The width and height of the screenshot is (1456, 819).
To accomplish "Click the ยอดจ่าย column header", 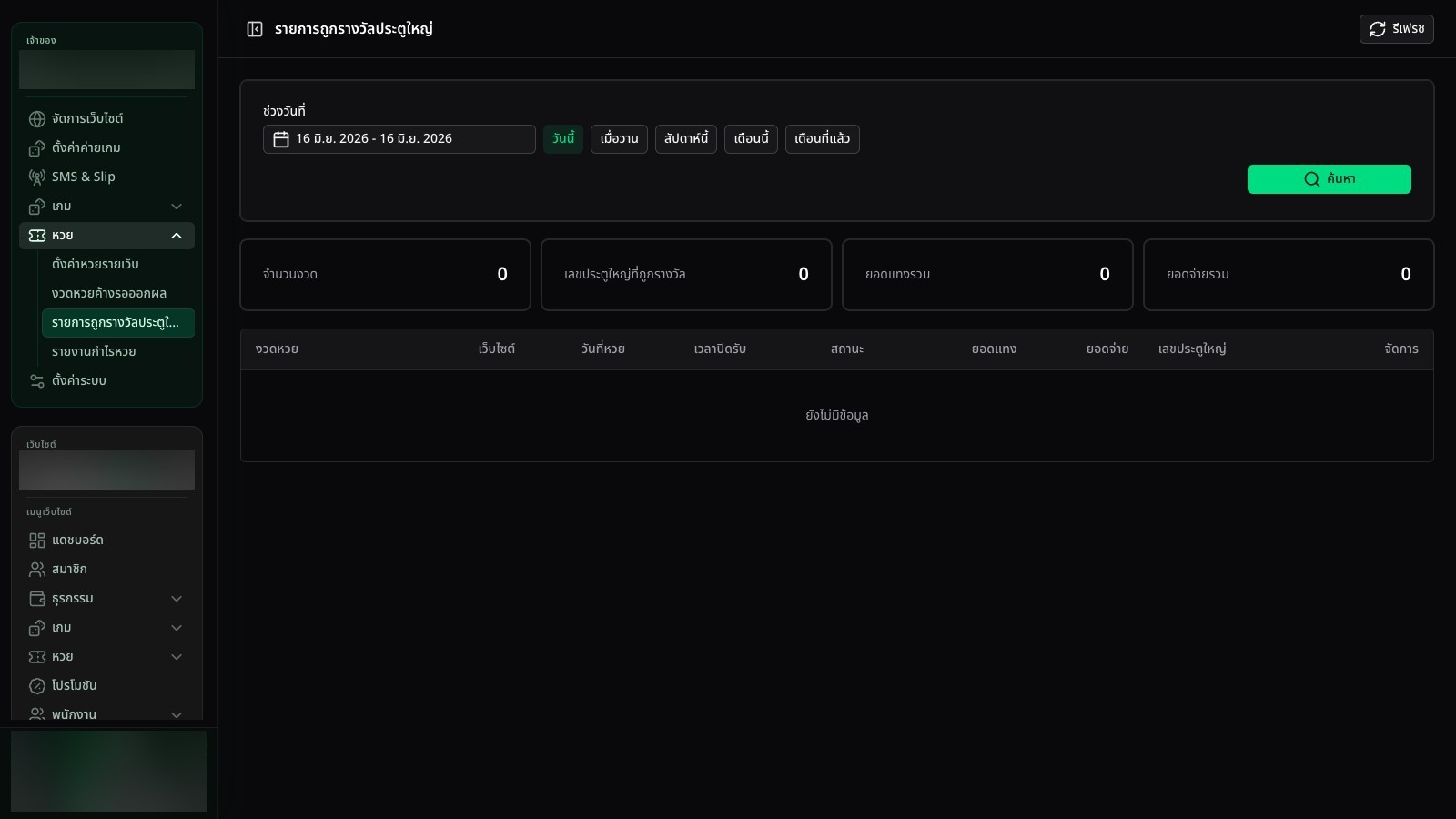I will coord(1107,349).
